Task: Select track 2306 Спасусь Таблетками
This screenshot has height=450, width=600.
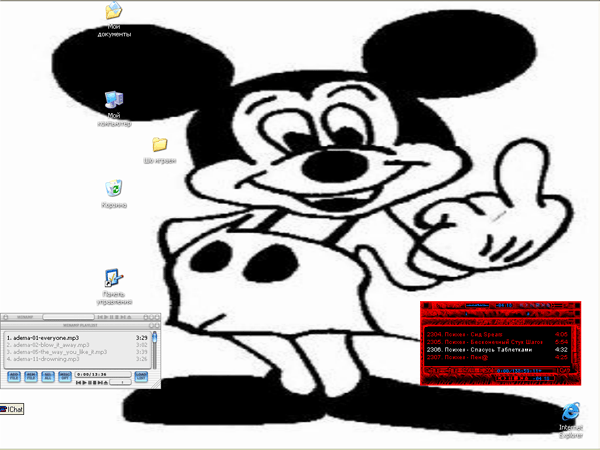Action: click(x=497, y=349)
